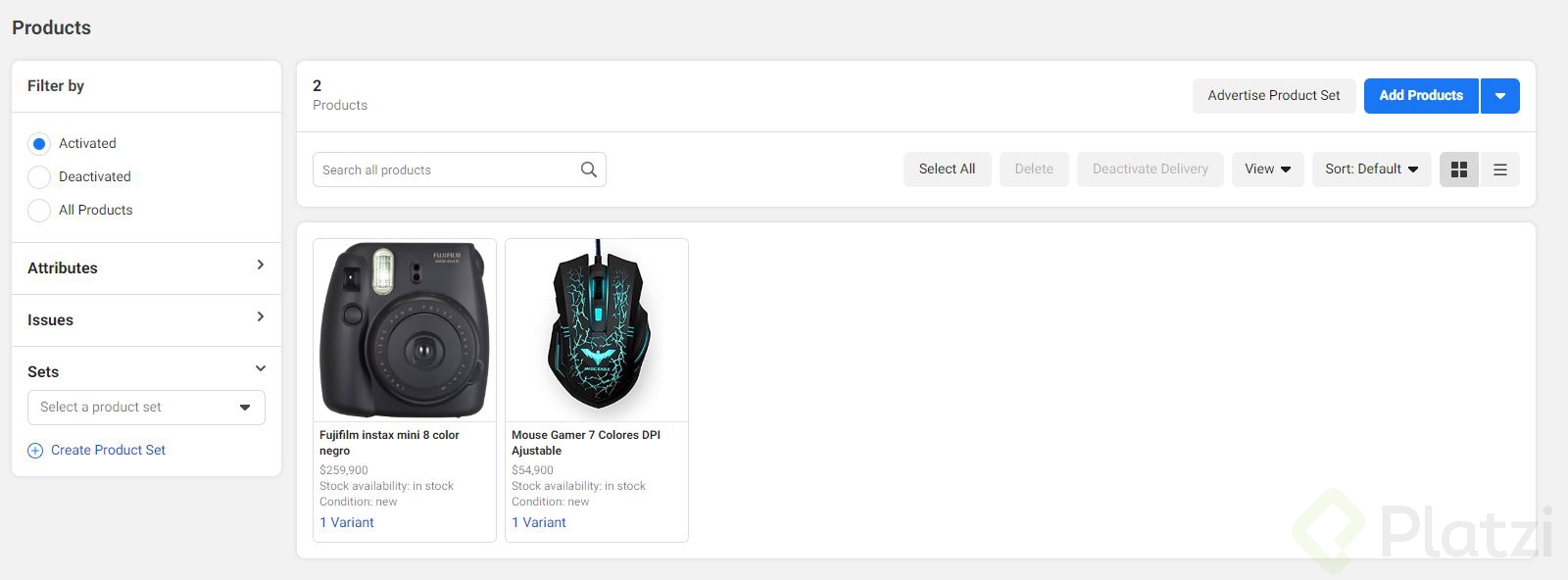The image size is (1568, 580).
Task: Click Mouse Gamer 7 Colores DPI title
Action: [586, 443]
